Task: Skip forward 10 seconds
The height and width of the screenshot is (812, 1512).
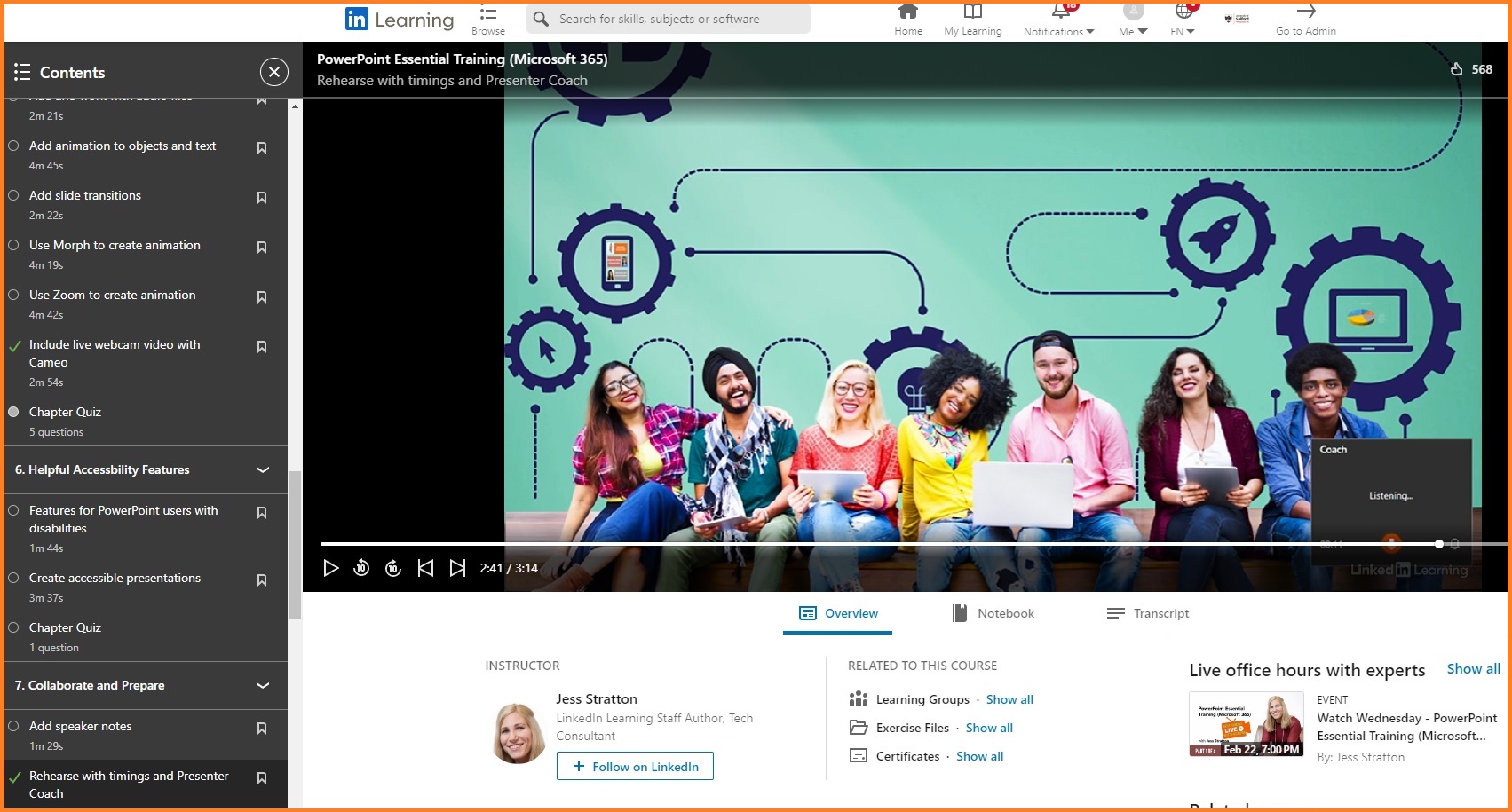Action: click(x=393, y=568)
